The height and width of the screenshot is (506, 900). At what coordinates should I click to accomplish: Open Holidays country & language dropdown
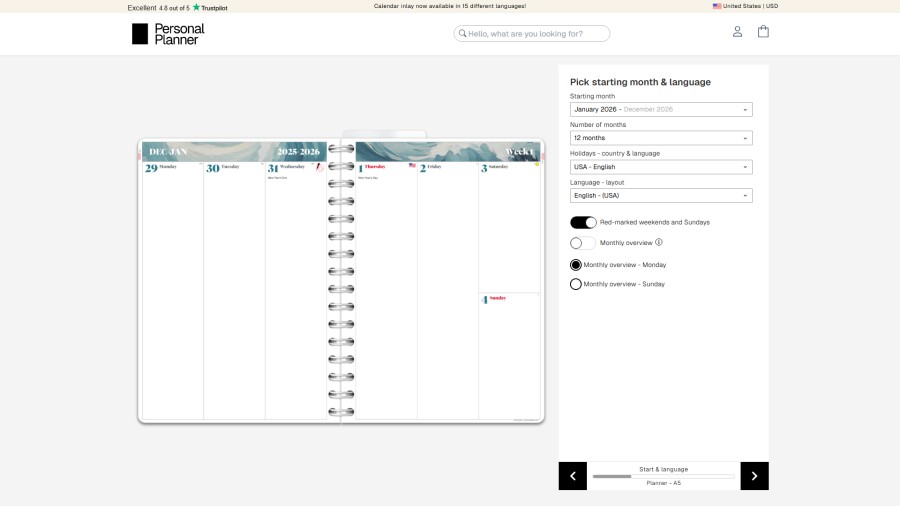661,167
